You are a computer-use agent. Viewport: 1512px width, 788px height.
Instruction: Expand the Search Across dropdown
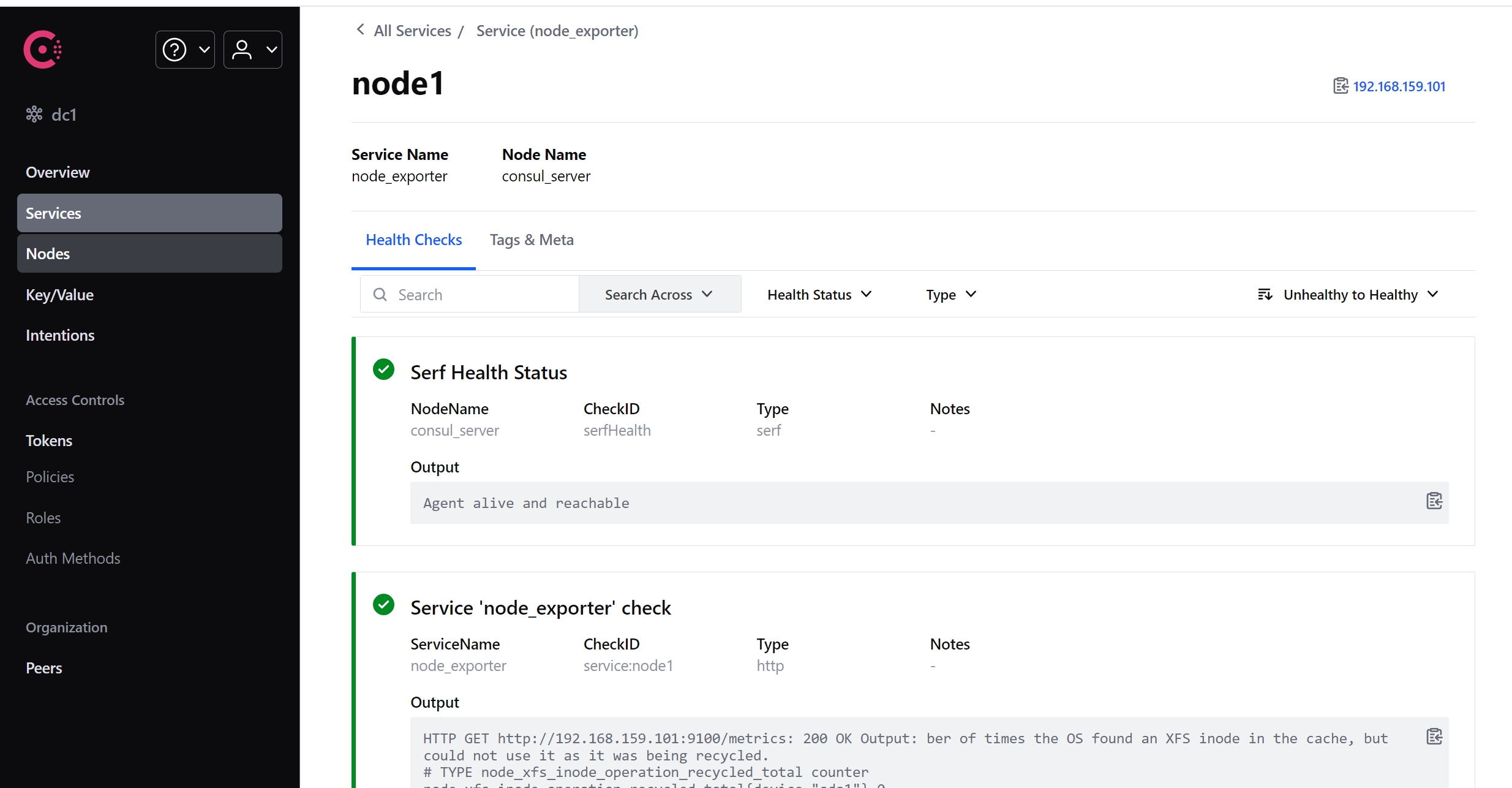[660, 295]
